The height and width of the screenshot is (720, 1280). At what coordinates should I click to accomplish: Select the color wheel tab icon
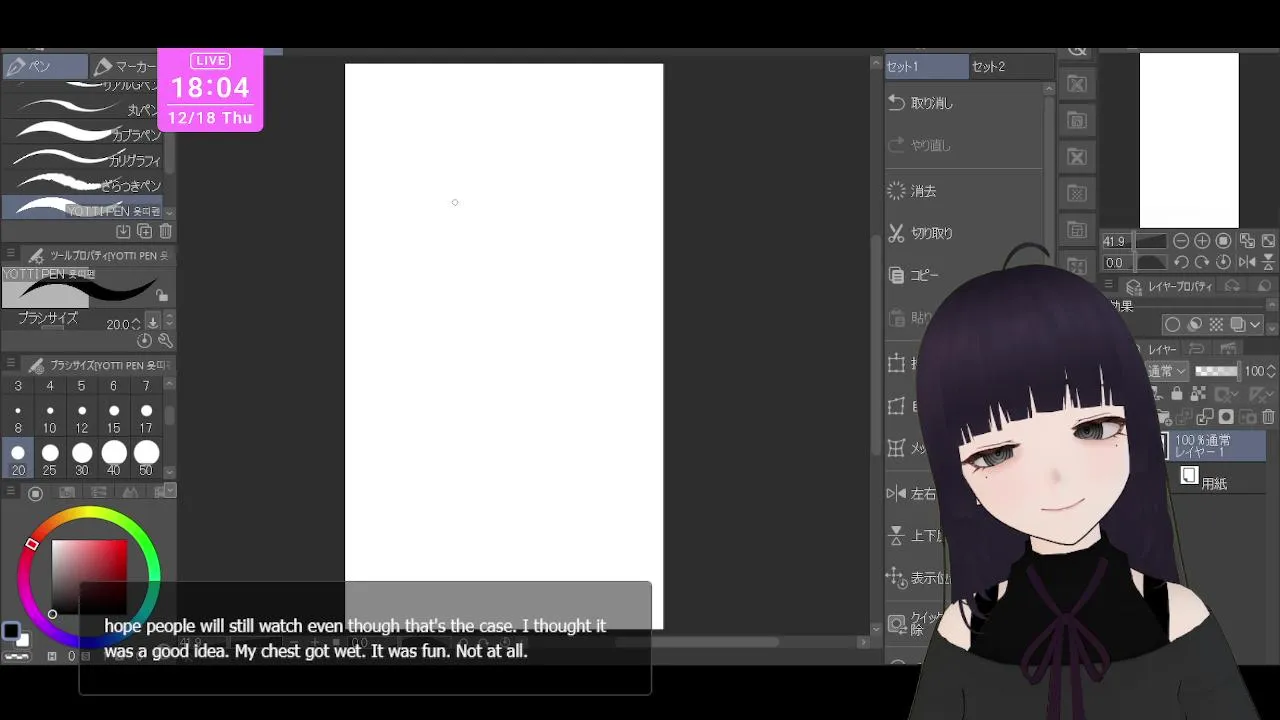(35, 492)
